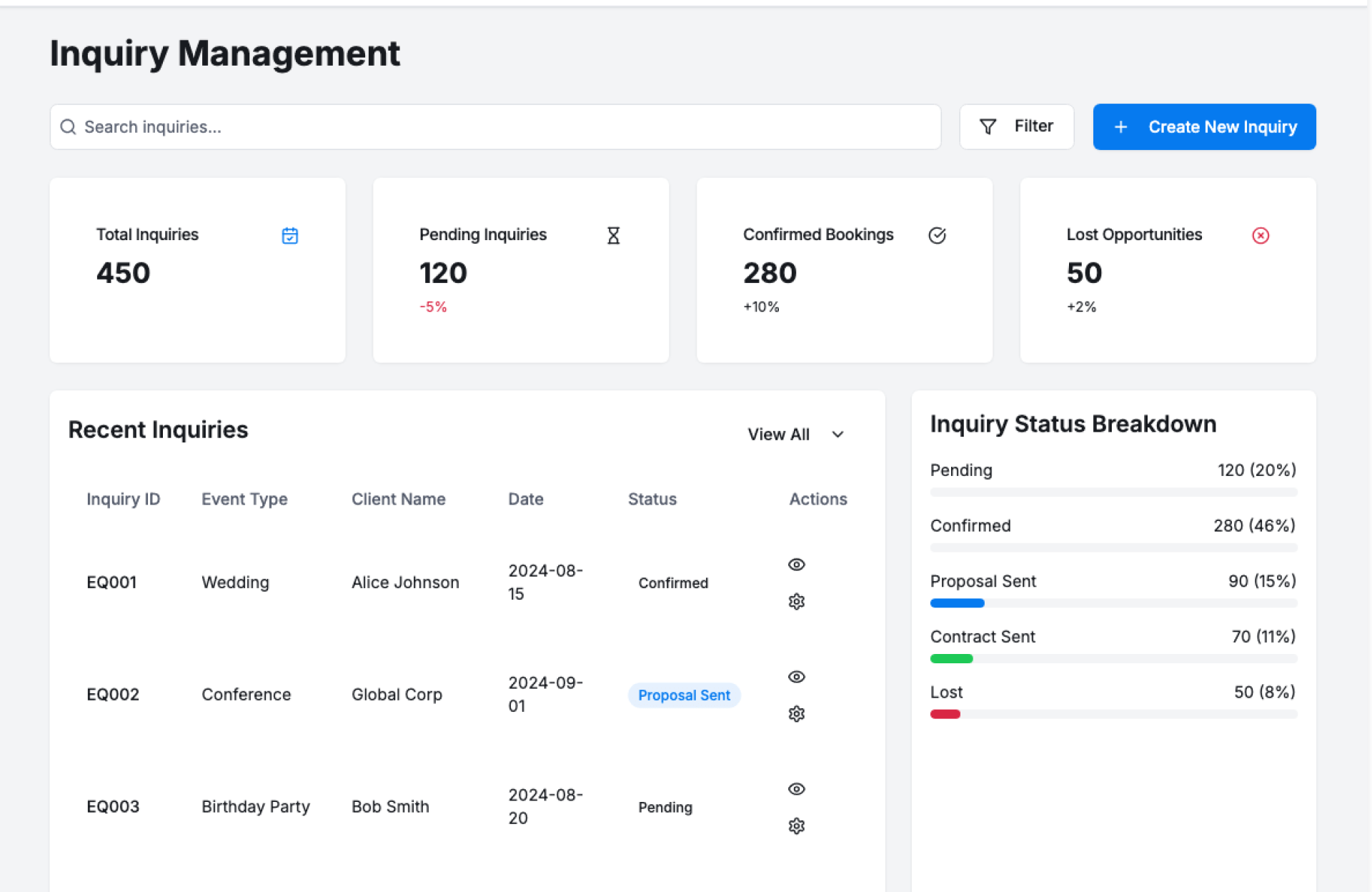Screen dimensions: 1372x892
Task: Sort by the Status column header
Action: (652, 499)
